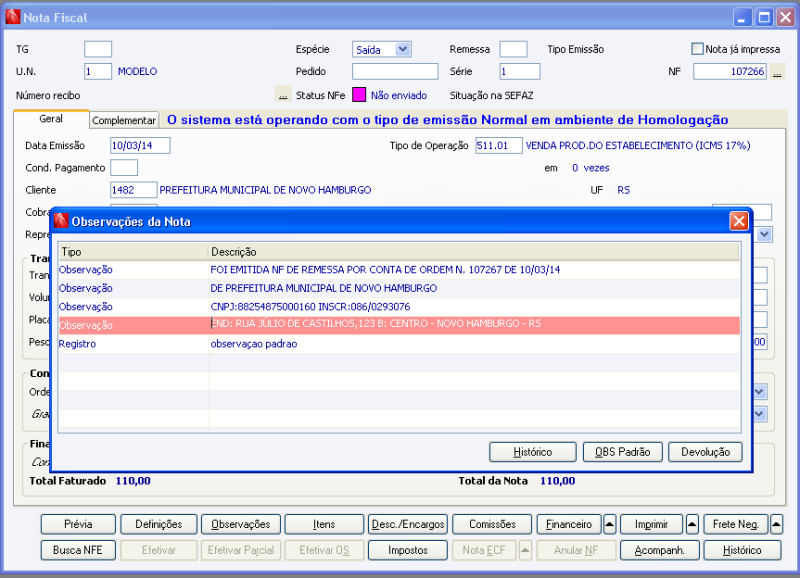The image size is (800, 578).
Task: Click the arrow button next to Imprimir
Action: [692, 524]
